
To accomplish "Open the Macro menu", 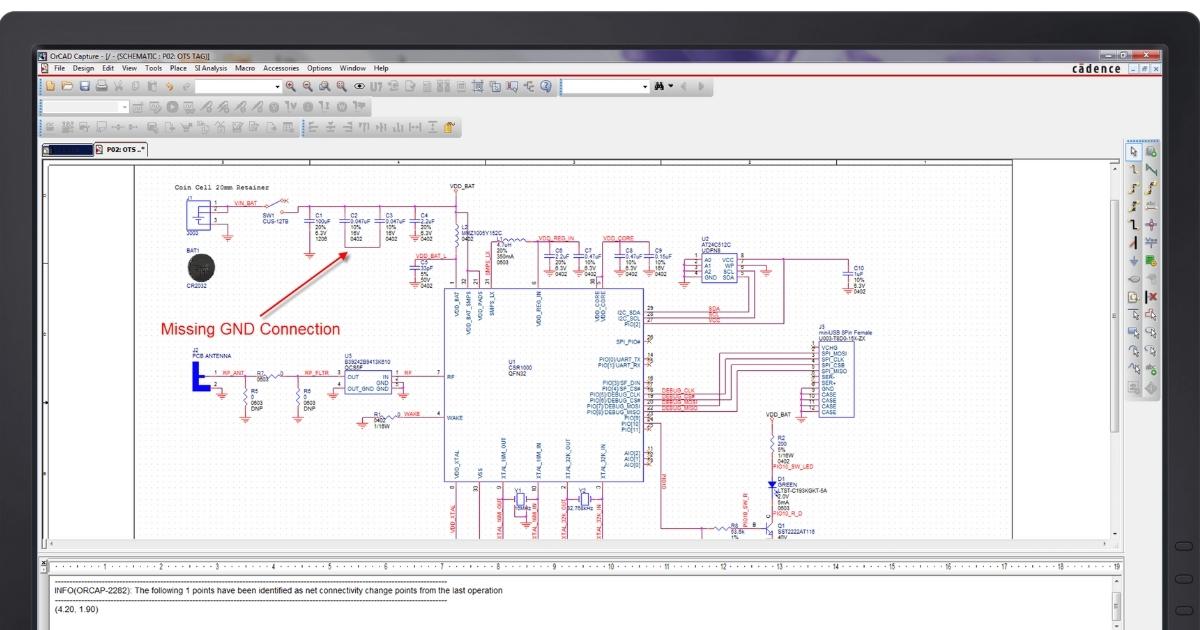I will pos(245,68).
